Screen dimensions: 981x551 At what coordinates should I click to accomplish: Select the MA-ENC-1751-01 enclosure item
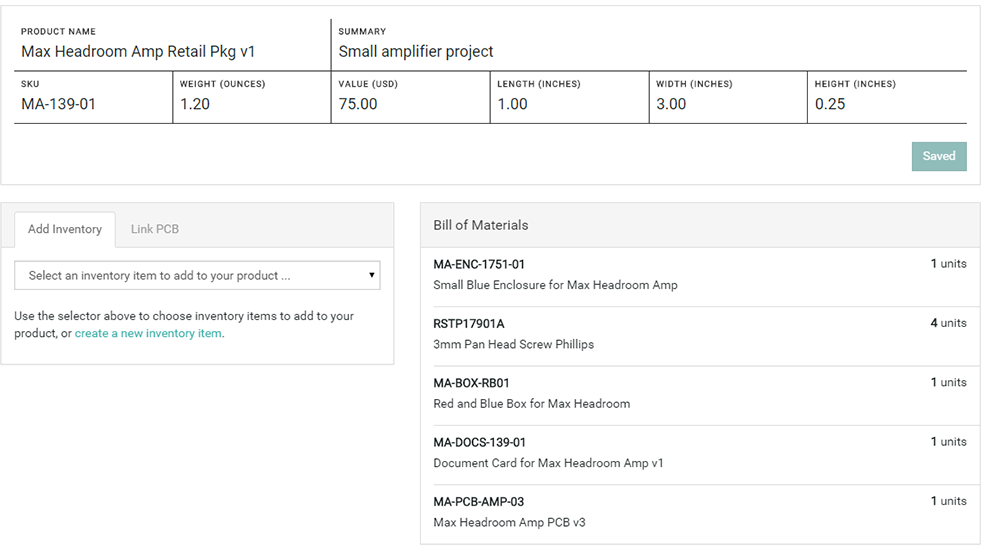(x=555, y=275)
